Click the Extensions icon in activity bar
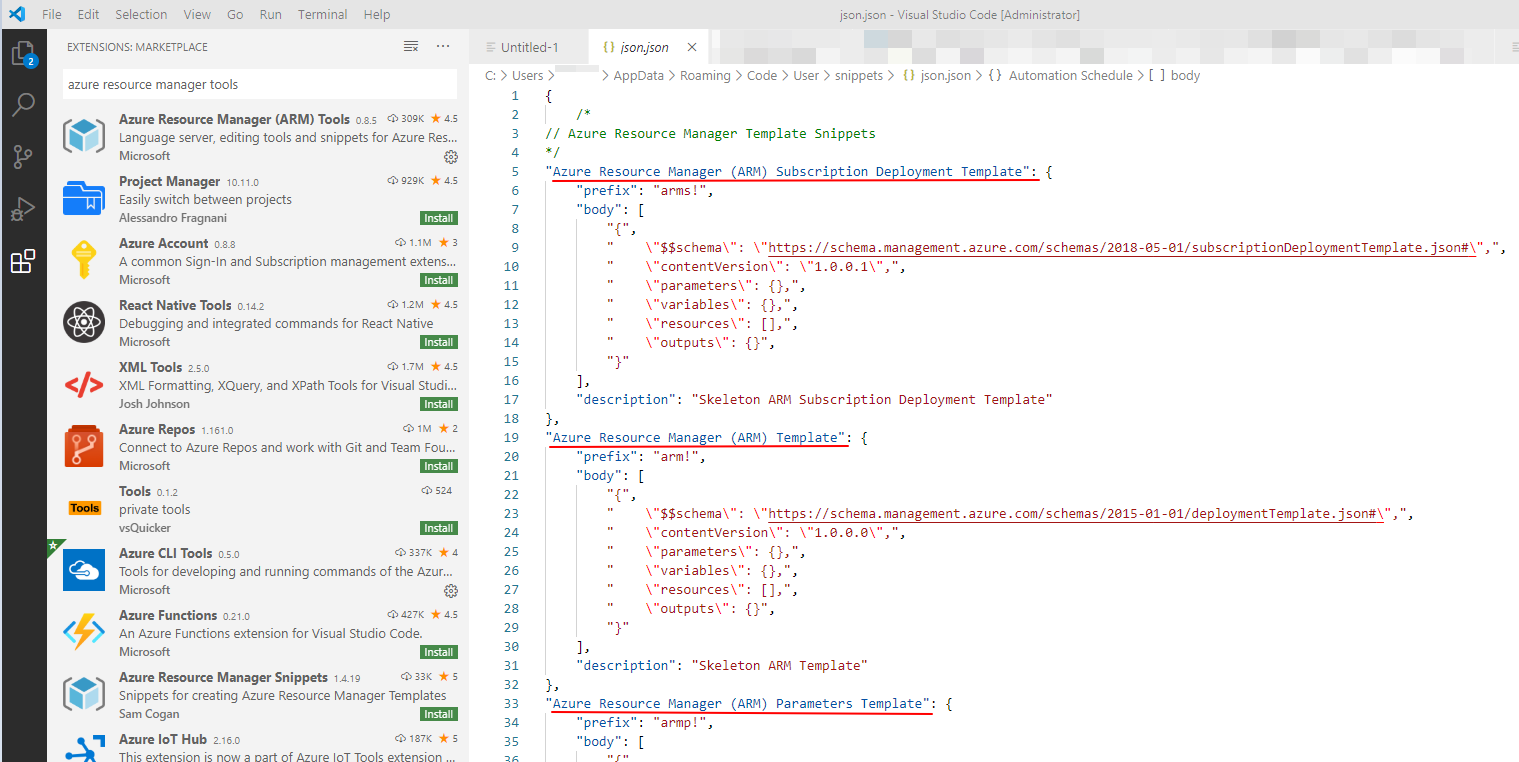Image resolution: width=1519 pixels, height=762 pixels. 23,262
